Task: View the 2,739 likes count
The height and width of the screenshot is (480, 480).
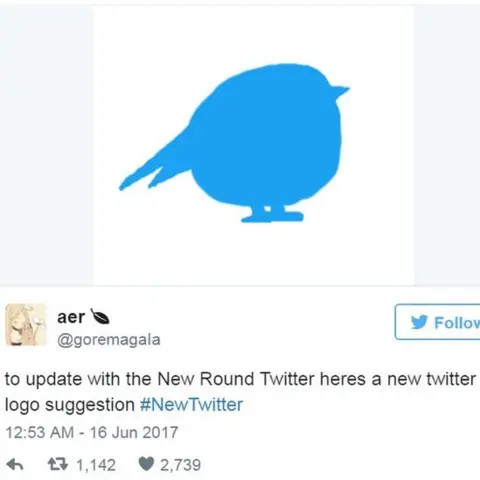Action: 180,465
